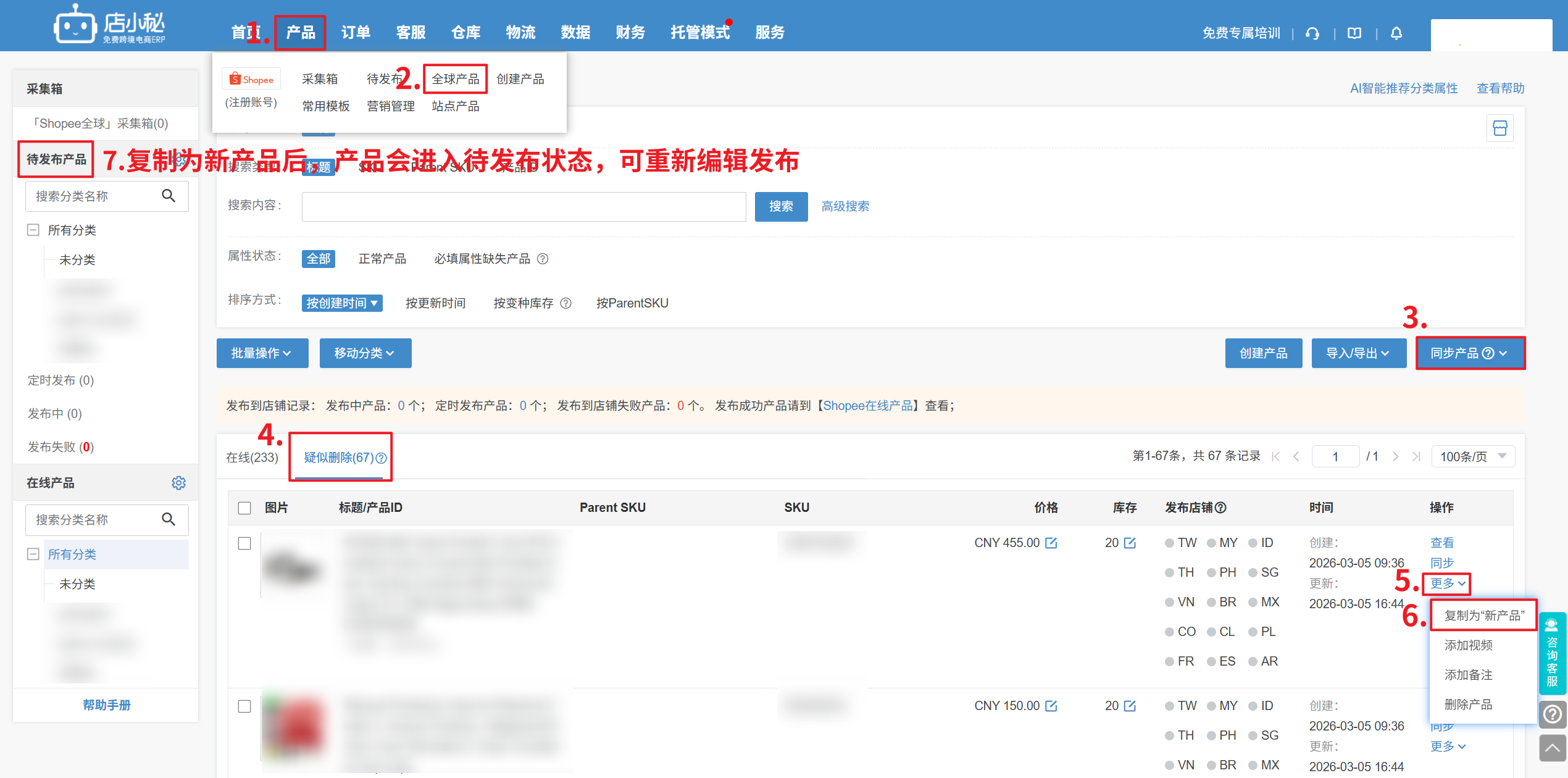1568x778 pixels.
Task: Check the first product row checkbox
Action: coord(244,543)
